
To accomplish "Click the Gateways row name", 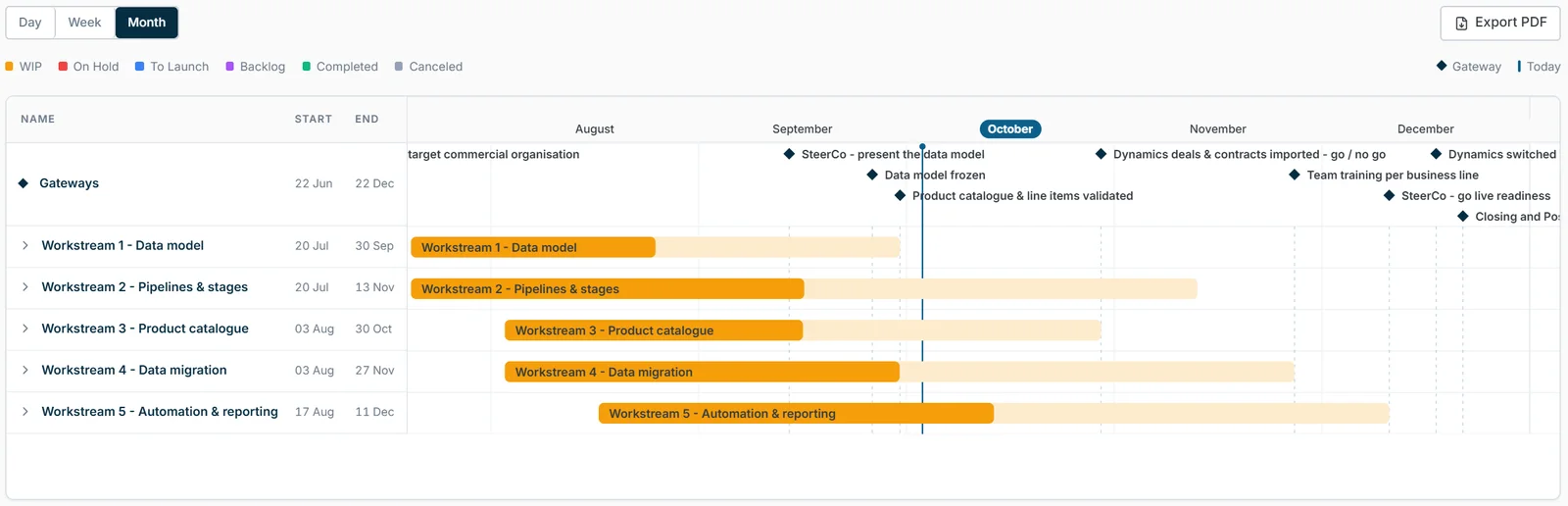I will click(69, 183).
